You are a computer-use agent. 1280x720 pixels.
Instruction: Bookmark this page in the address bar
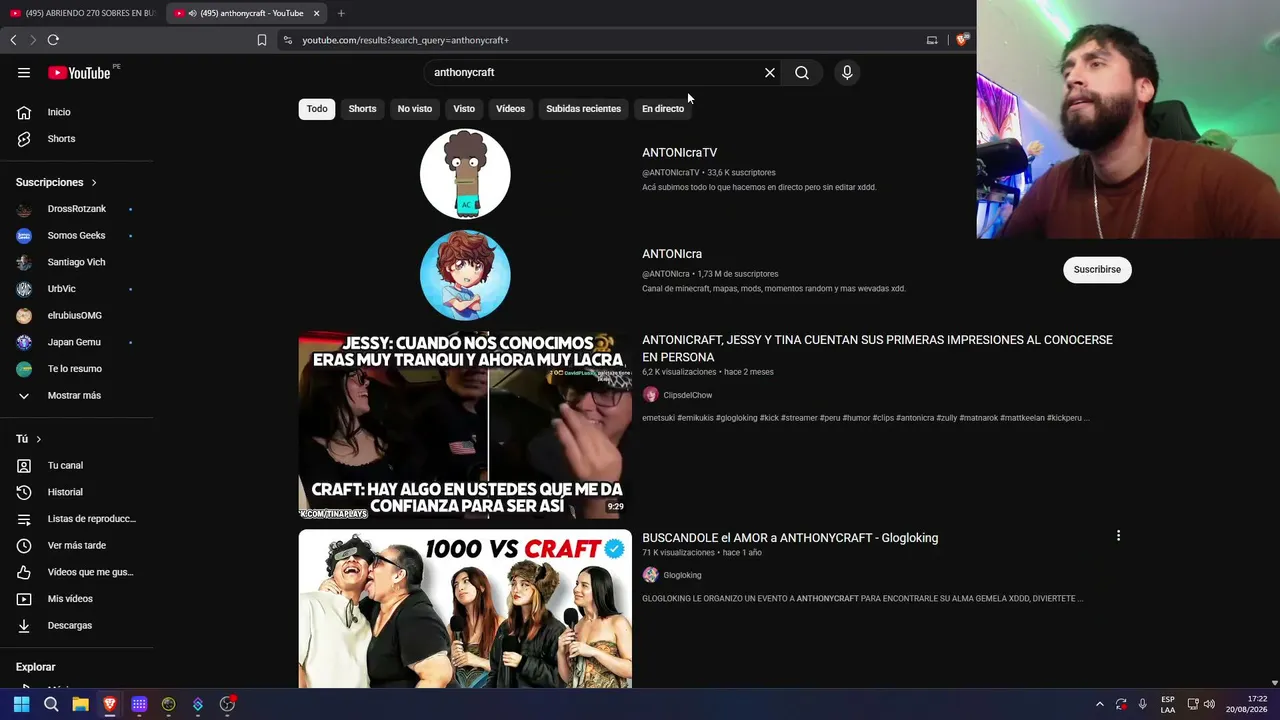[x=262, y=40]
